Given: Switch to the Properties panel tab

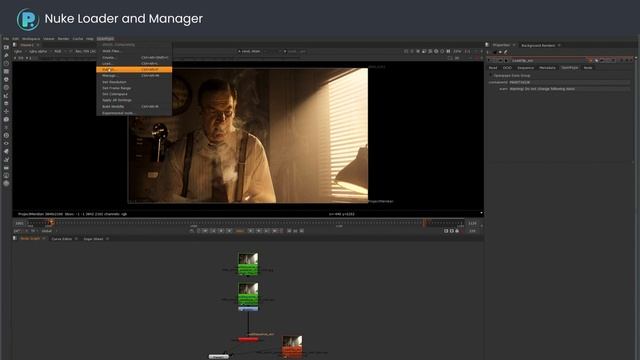Looking at the screenshot, I should tap(501, 45).
